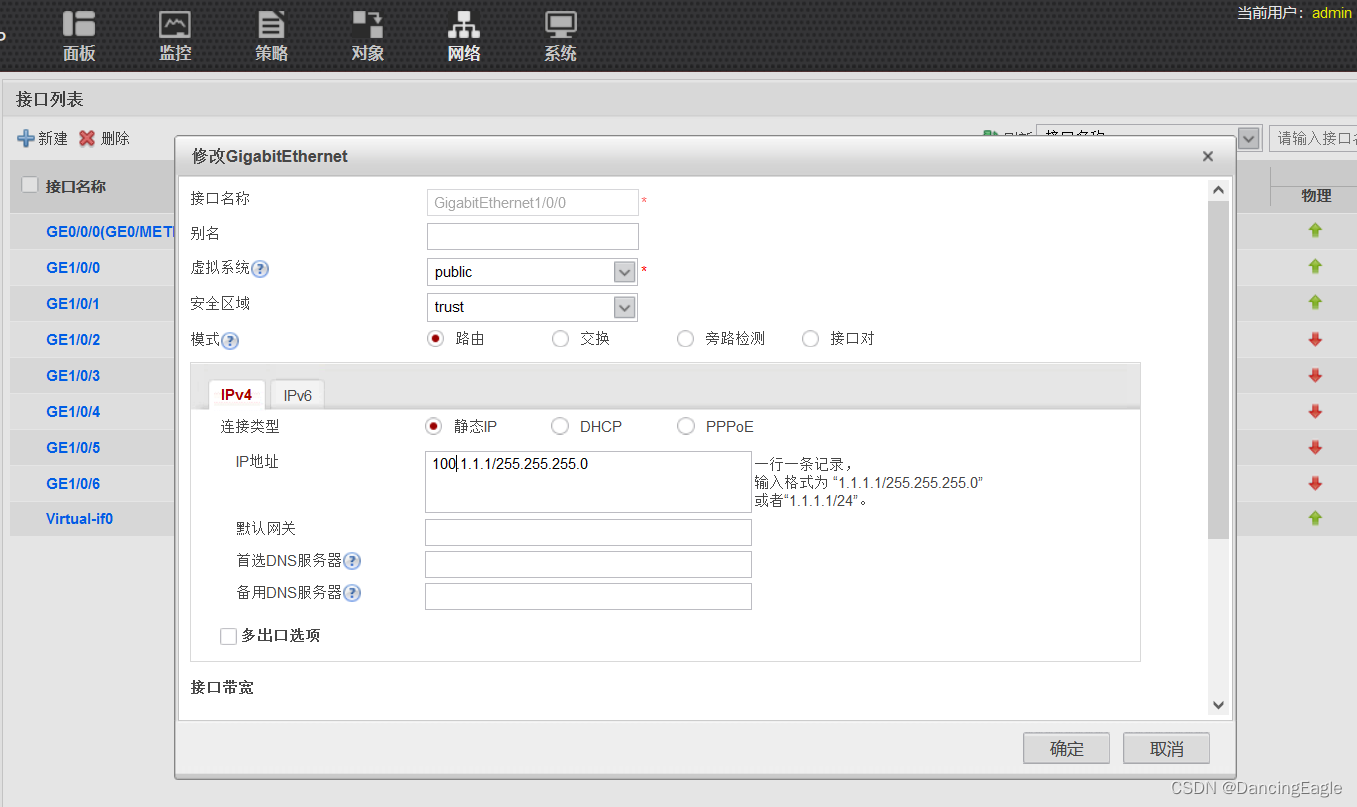The image size is (1357, 807).
Task: Click the IP地址 text area
Action: coord(588,482)
